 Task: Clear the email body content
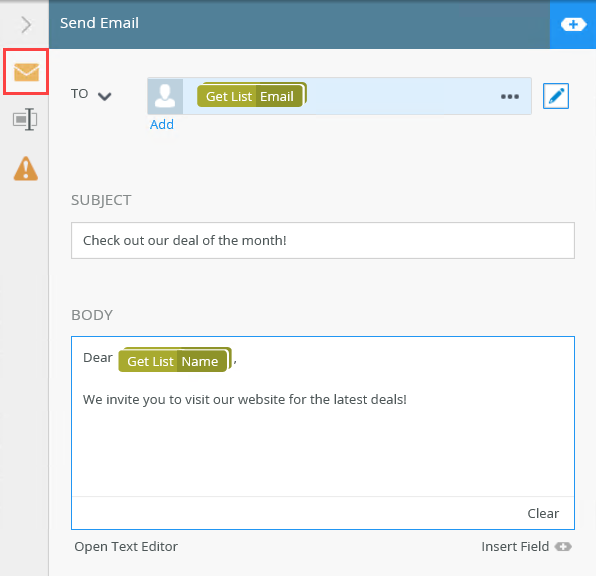click(x=543, y=513)
